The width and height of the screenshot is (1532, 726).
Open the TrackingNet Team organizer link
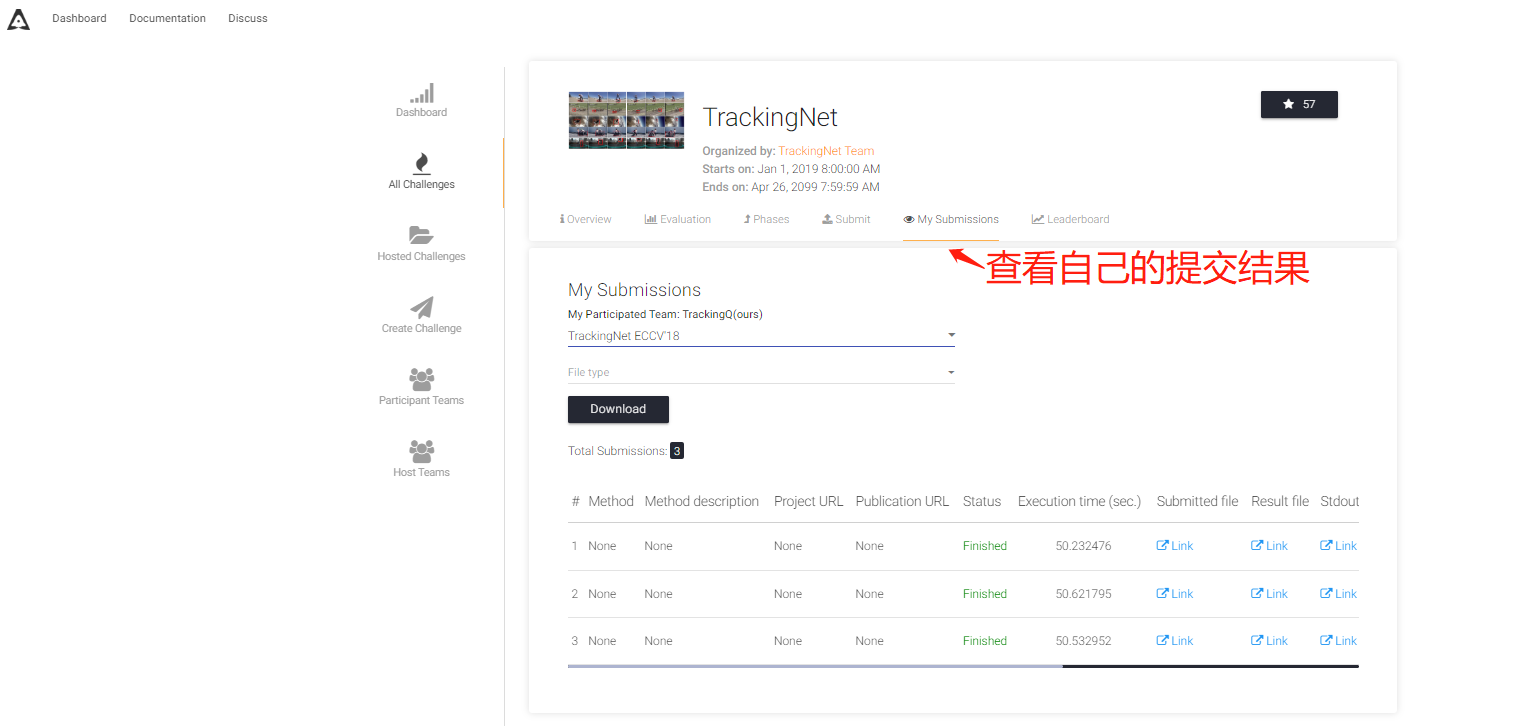[828, 151]
